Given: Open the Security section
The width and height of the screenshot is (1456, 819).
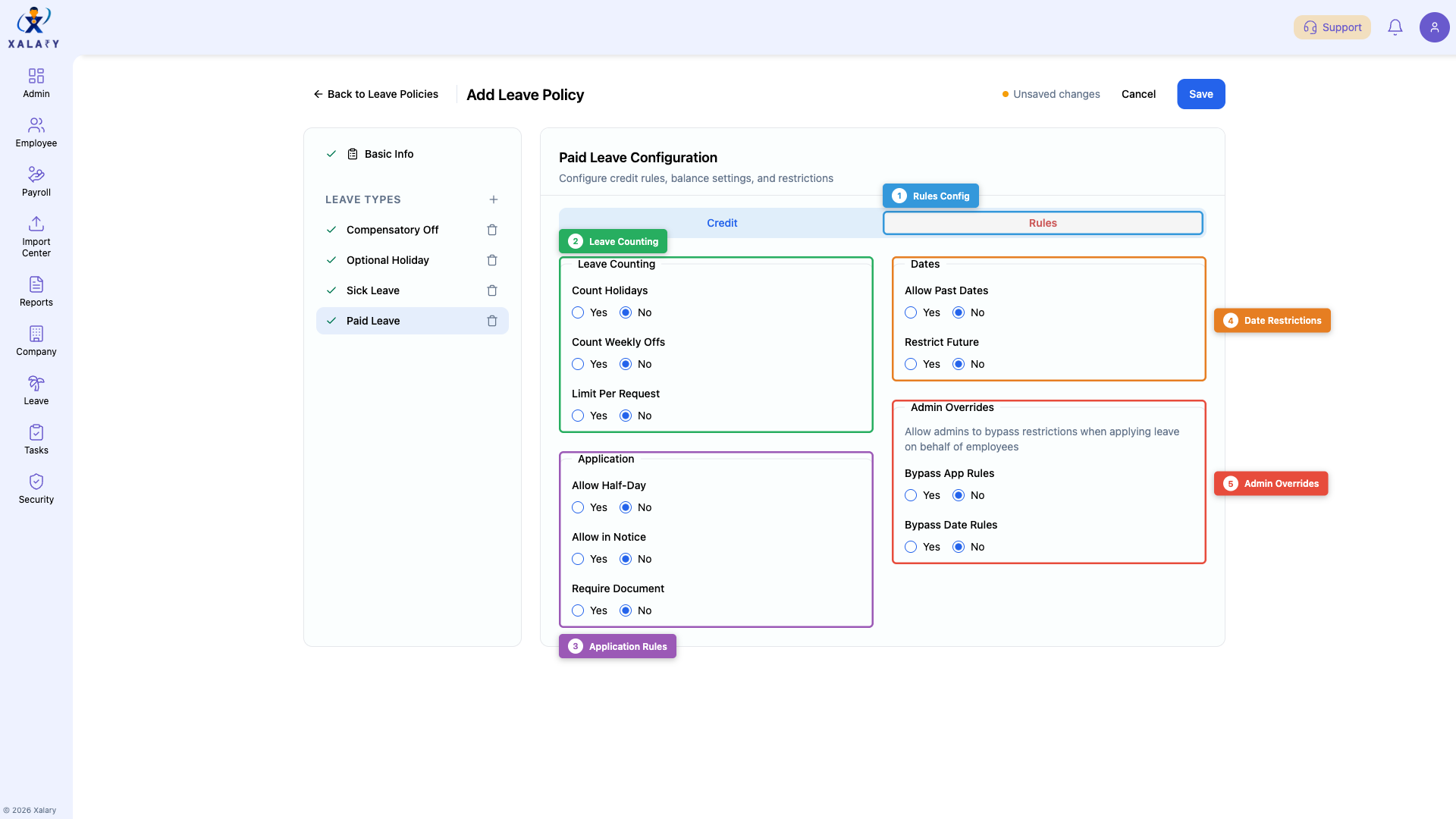Looking at the screenshot, I should tap(36, 488).
